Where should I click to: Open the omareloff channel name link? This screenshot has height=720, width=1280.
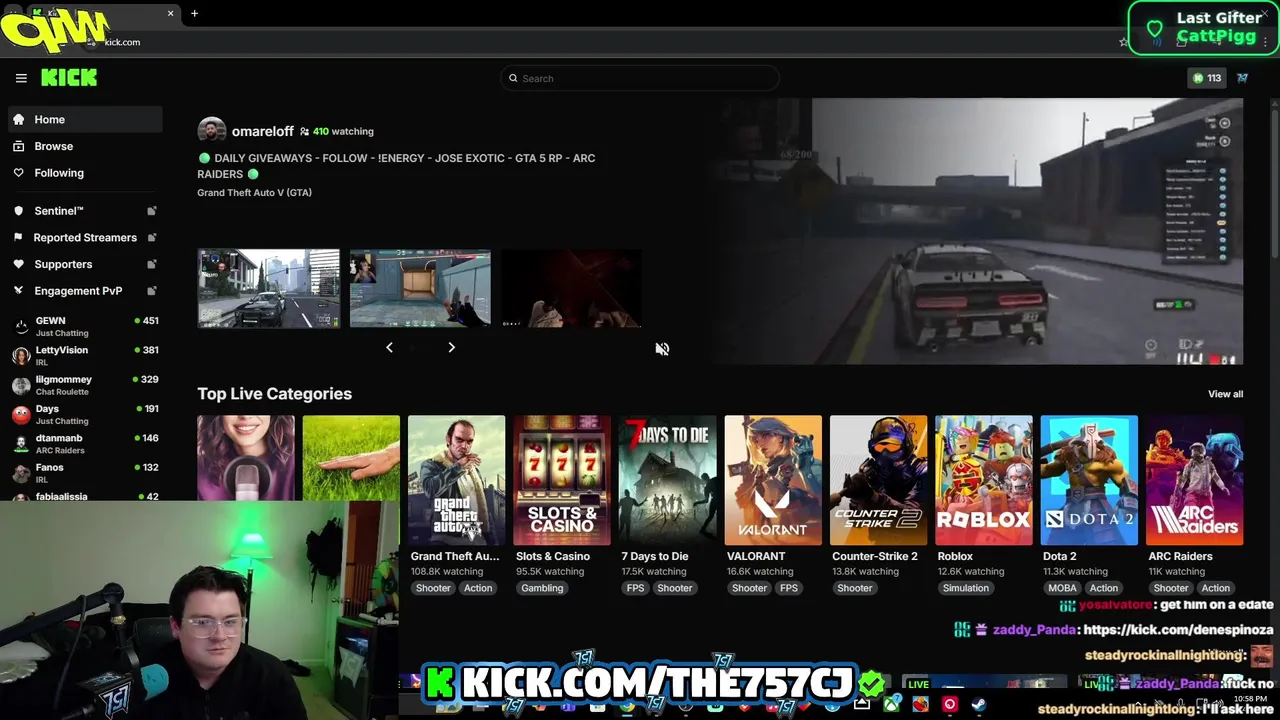point(262,131)
